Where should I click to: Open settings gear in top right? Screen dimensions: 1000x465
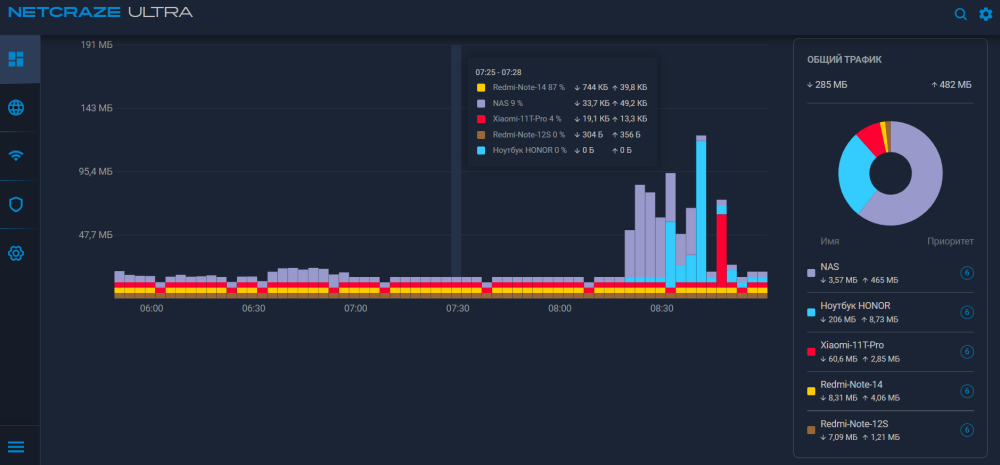tap(986, 13)
